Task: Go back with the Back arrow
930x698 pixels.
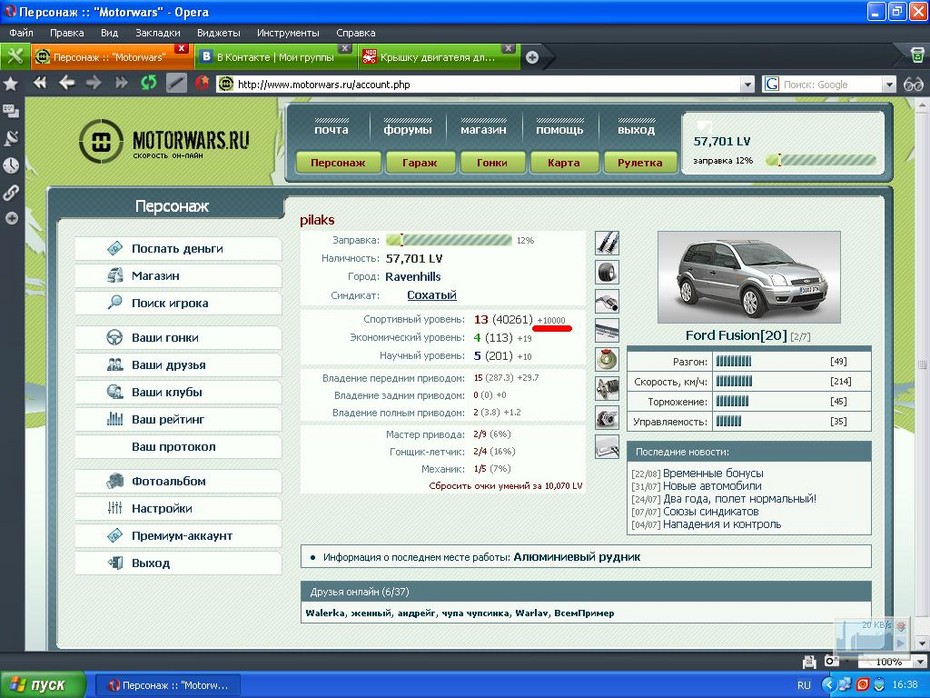Action: tap(66, 83)
